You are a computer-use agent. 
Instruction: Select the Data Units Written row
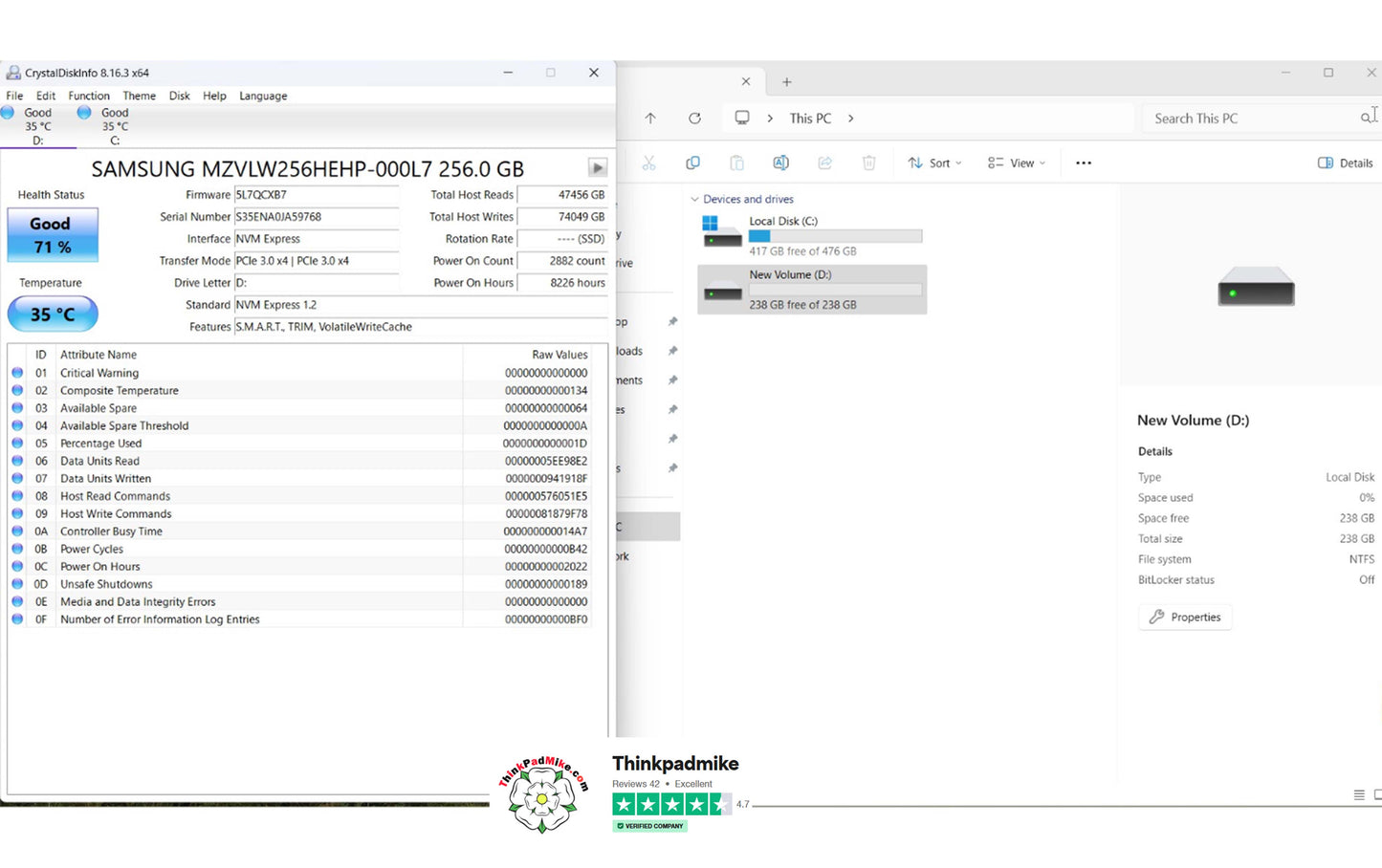[x=299, y=479]
